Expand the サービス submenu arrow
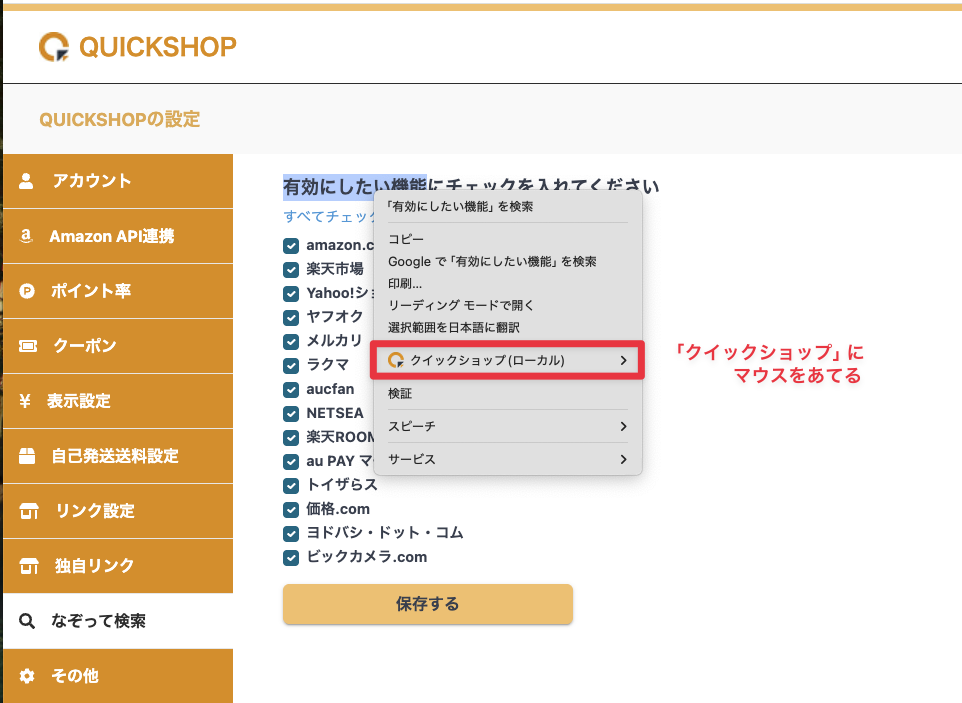Screen dimensions: 962x703 pos(623,460)
